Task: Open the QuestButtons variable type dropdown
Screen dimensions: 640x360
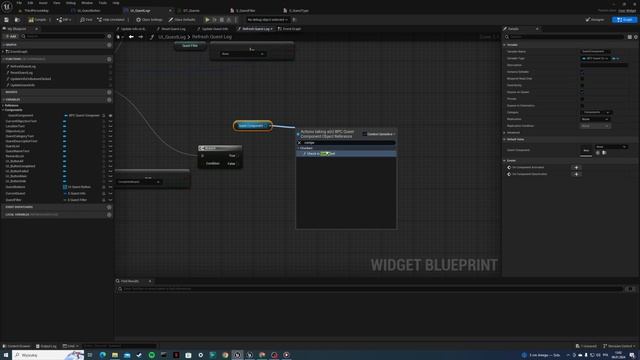Action: 79,187
